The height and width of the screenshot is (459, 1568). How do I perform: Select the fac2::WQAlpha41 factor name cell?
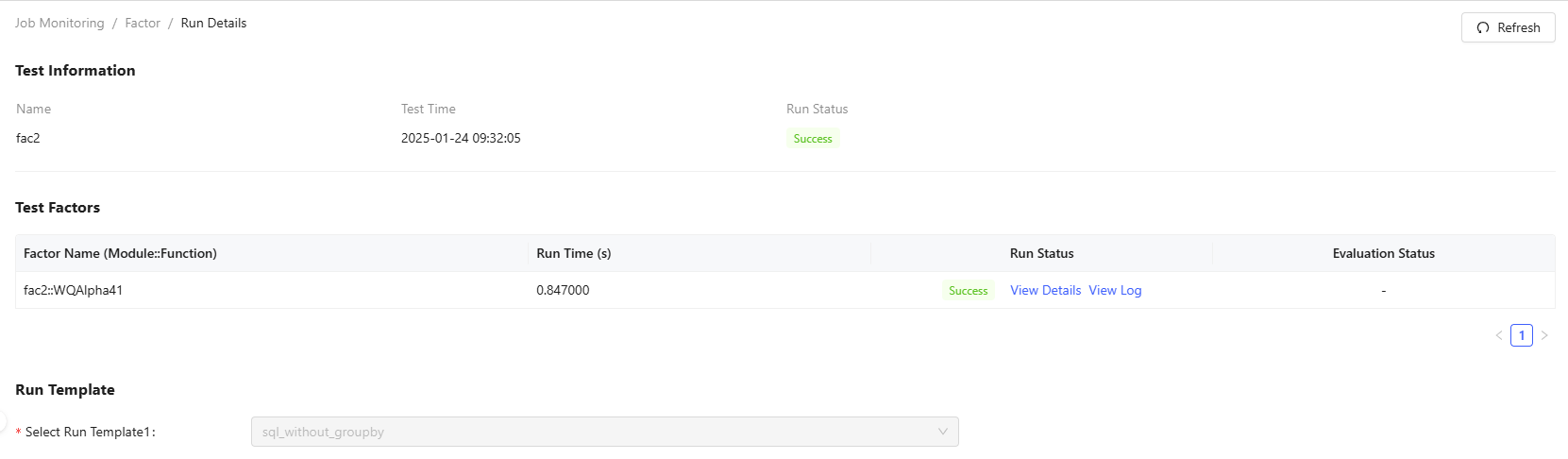(x=73, y=290)
